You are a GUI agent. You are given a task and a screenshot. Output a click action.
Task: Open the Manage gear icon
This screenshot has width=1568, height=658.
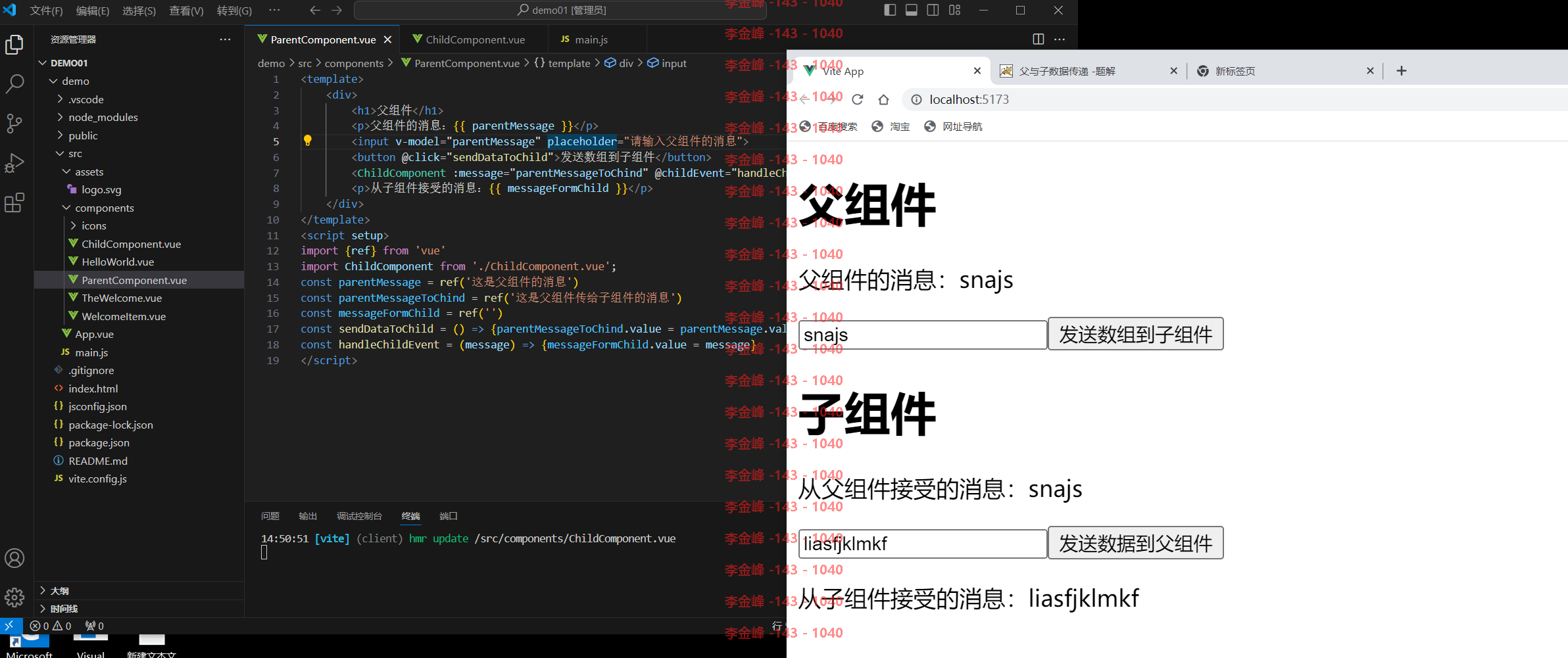pyautogui.click(x=14, y=598)
